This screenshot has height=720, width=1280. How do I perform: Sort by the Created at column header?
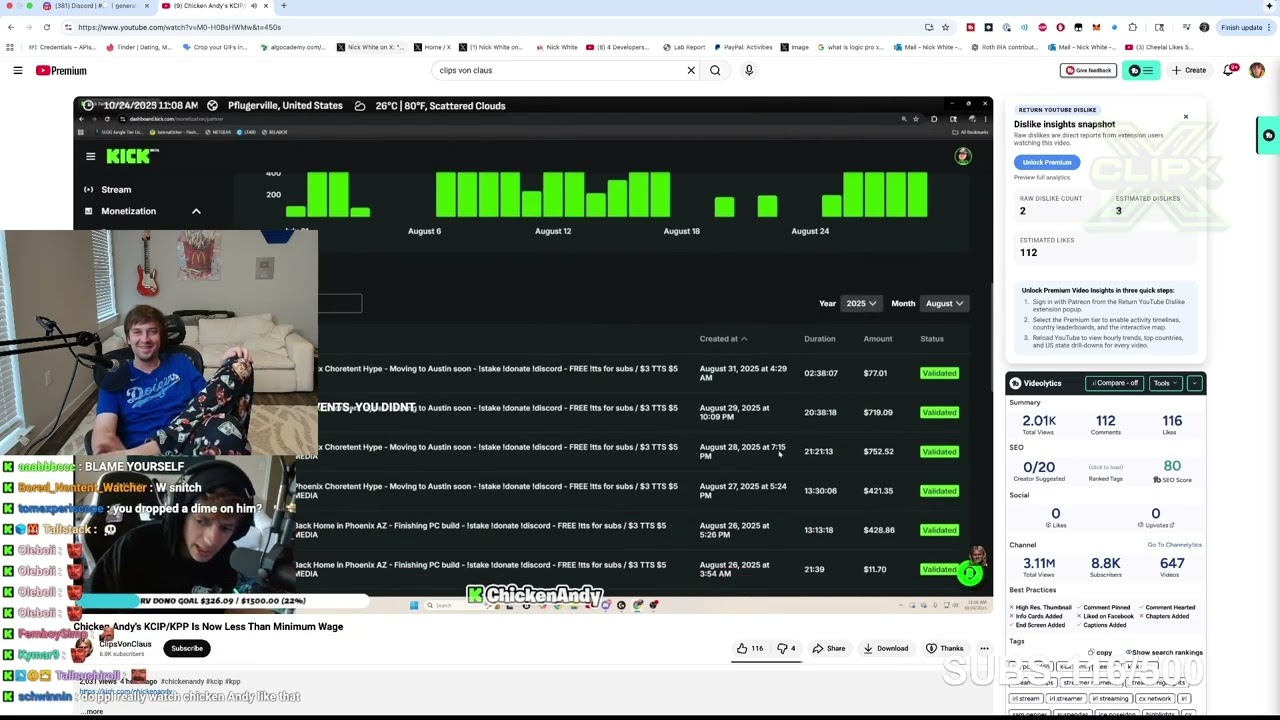pyautogui.click(x=723, y=339)
